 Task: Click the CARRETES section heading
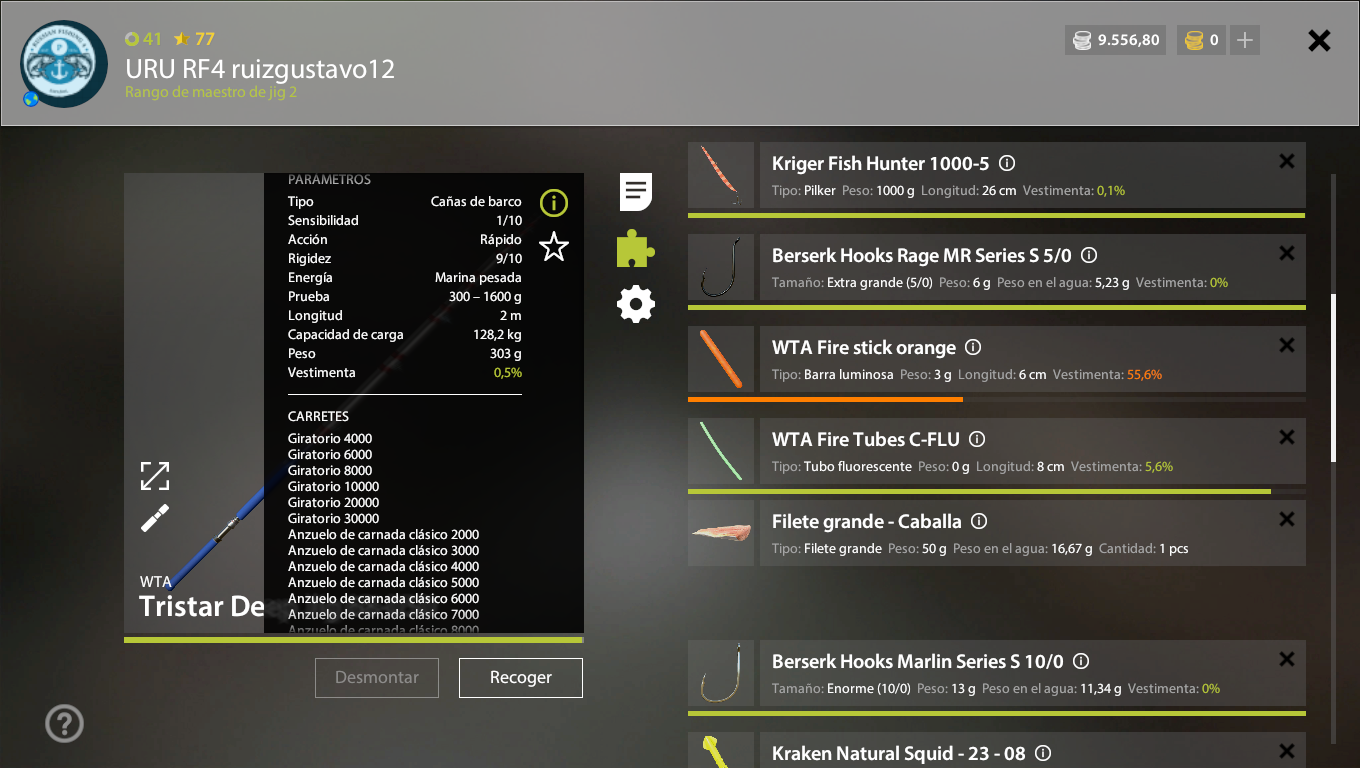click(x=319, y=416)
